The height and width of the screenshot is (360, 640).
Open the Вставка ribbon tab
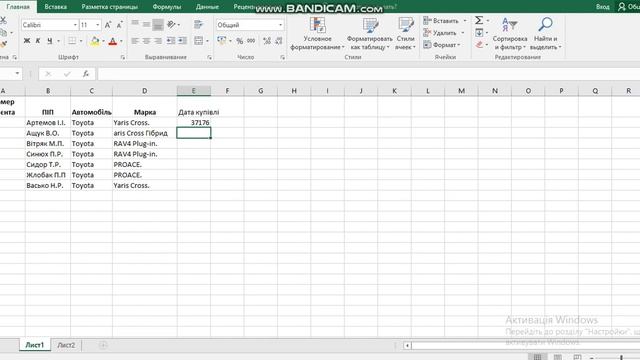pos(56,7)
